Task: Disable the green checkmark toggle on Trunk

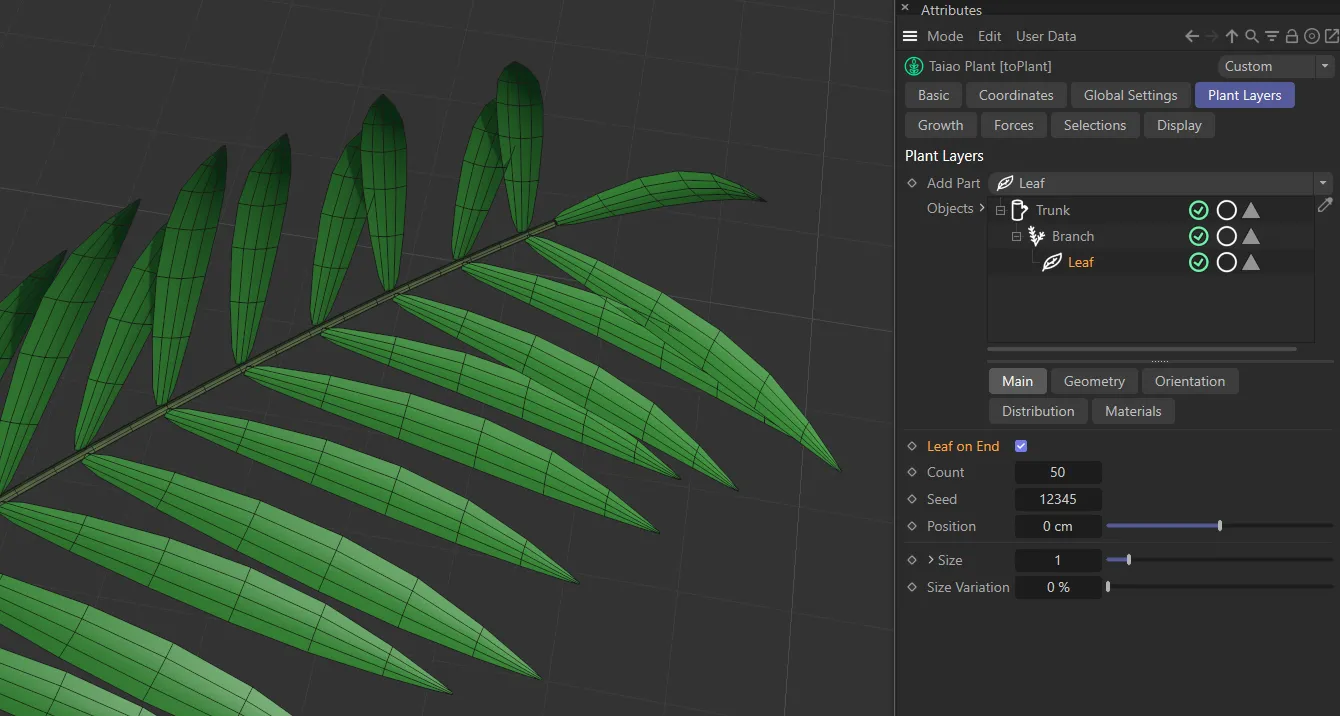Action: [x=1199, y=210]
